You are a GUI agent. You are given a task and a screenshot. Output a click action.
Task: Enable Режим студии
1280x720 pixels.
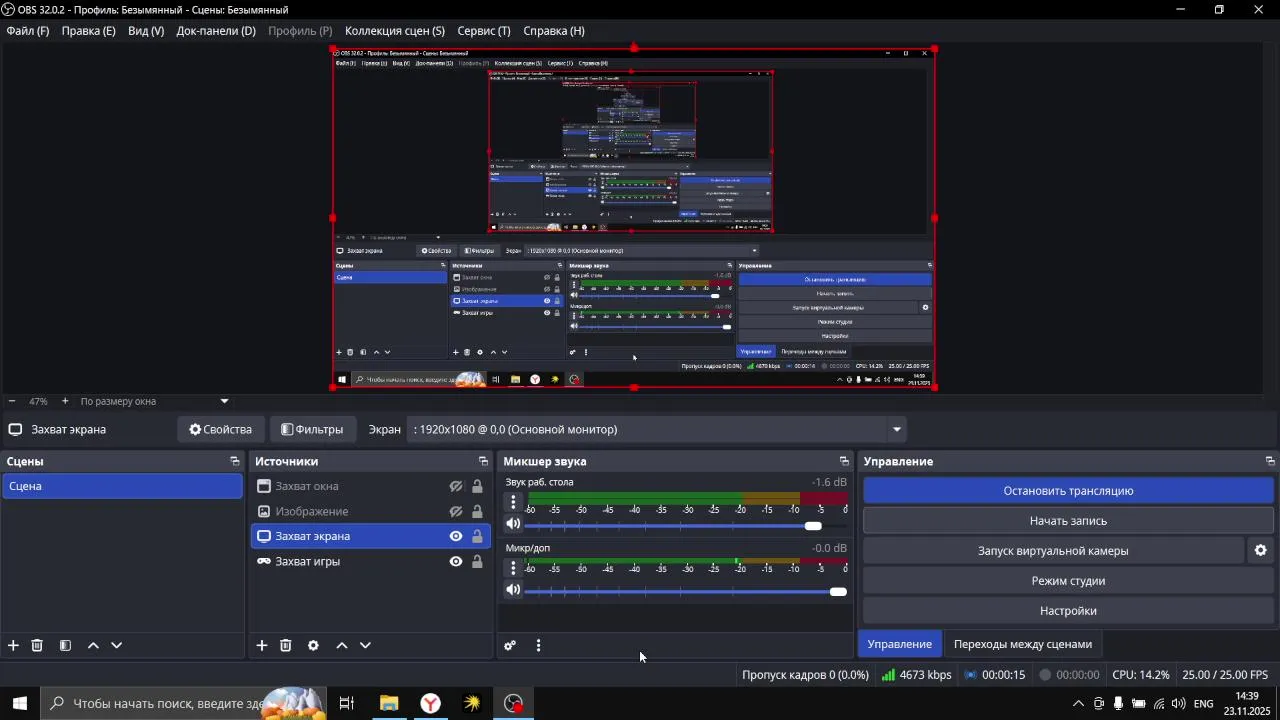pos(1068,581)
